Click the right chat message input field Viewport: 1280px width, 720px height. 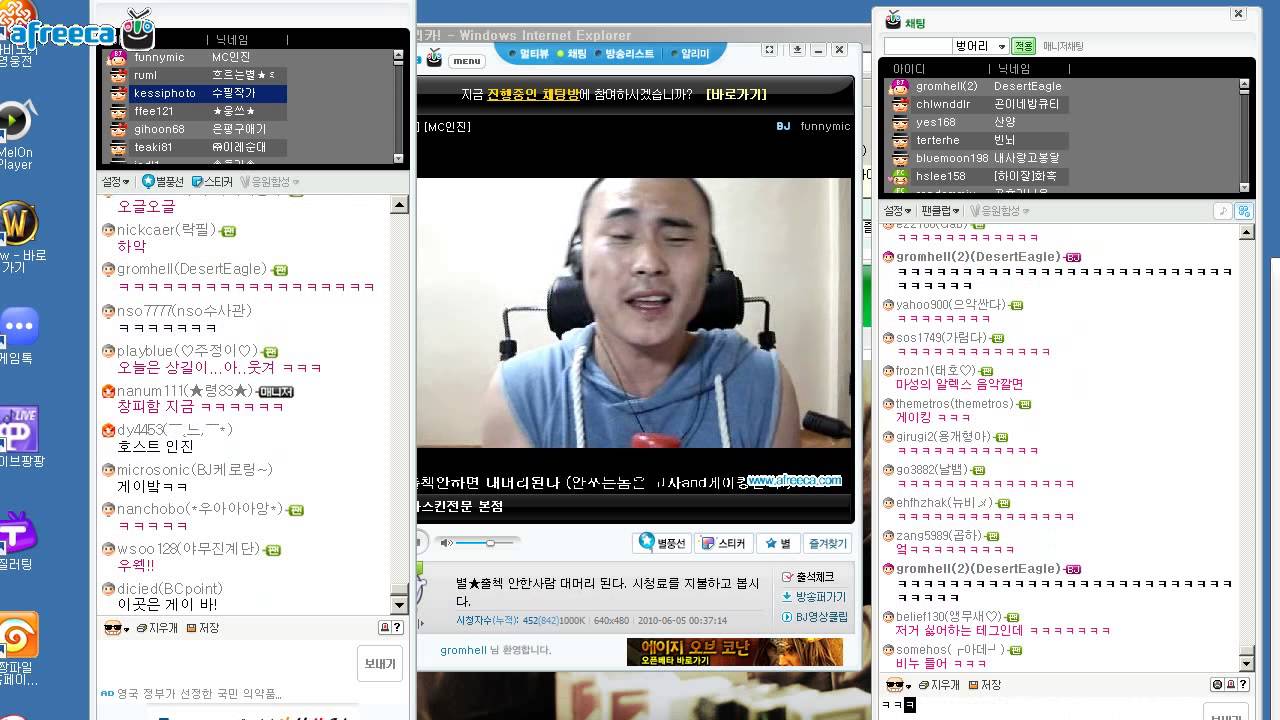(x=1040, y=705)
